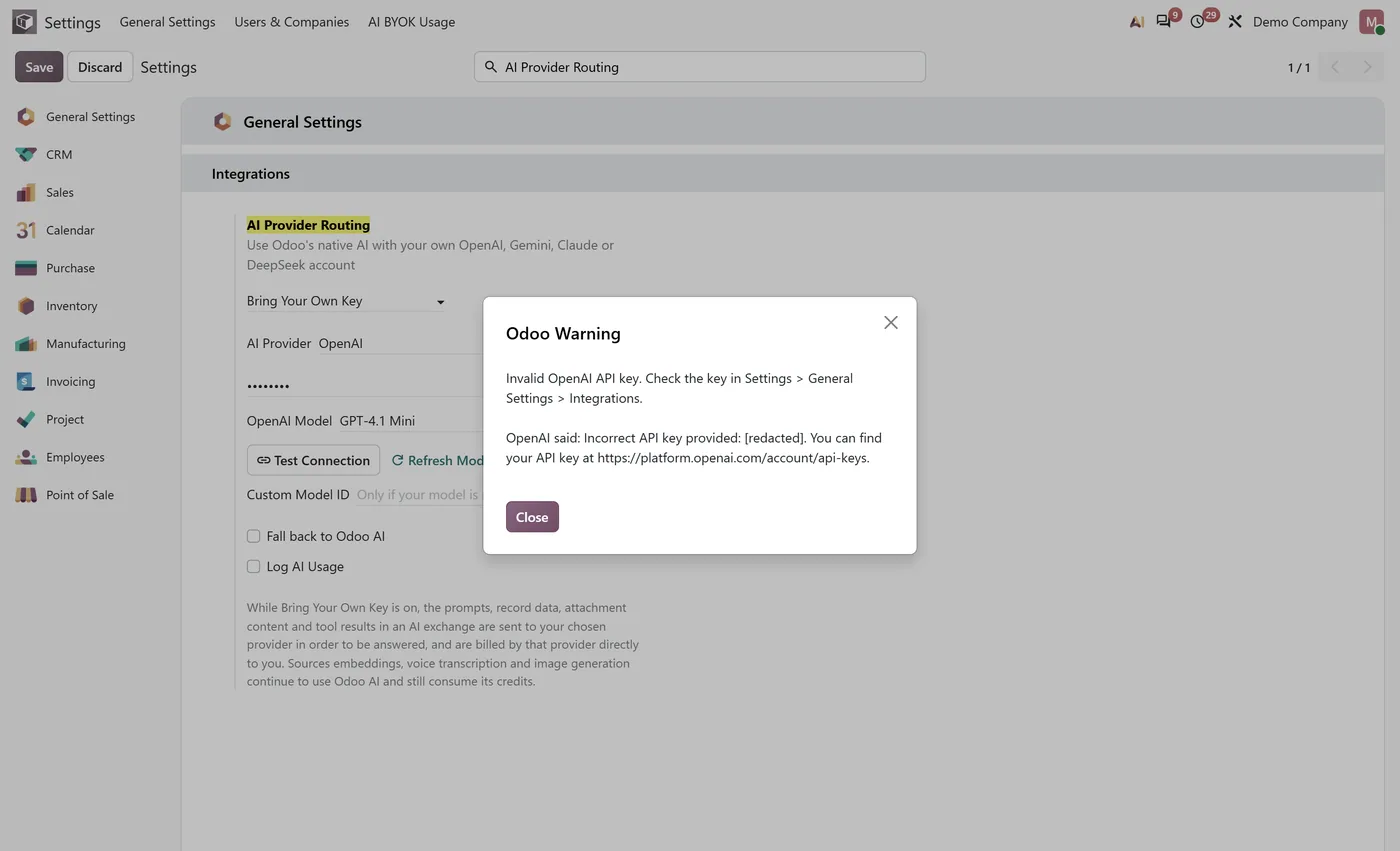Go to previous record arrow

click(1334, 67)
